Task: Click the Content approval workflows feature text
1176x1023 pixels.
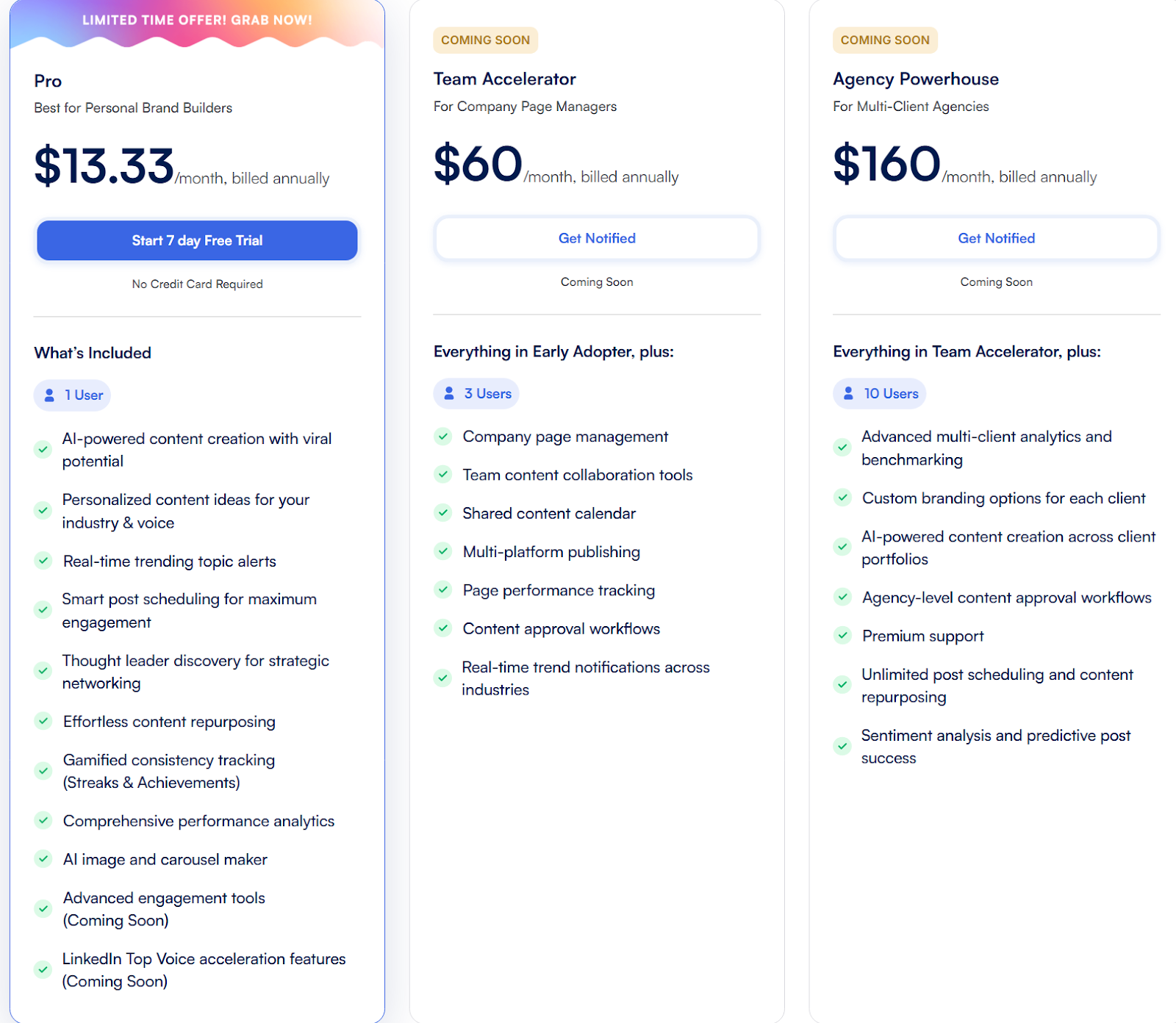Action: pos(562,628)
